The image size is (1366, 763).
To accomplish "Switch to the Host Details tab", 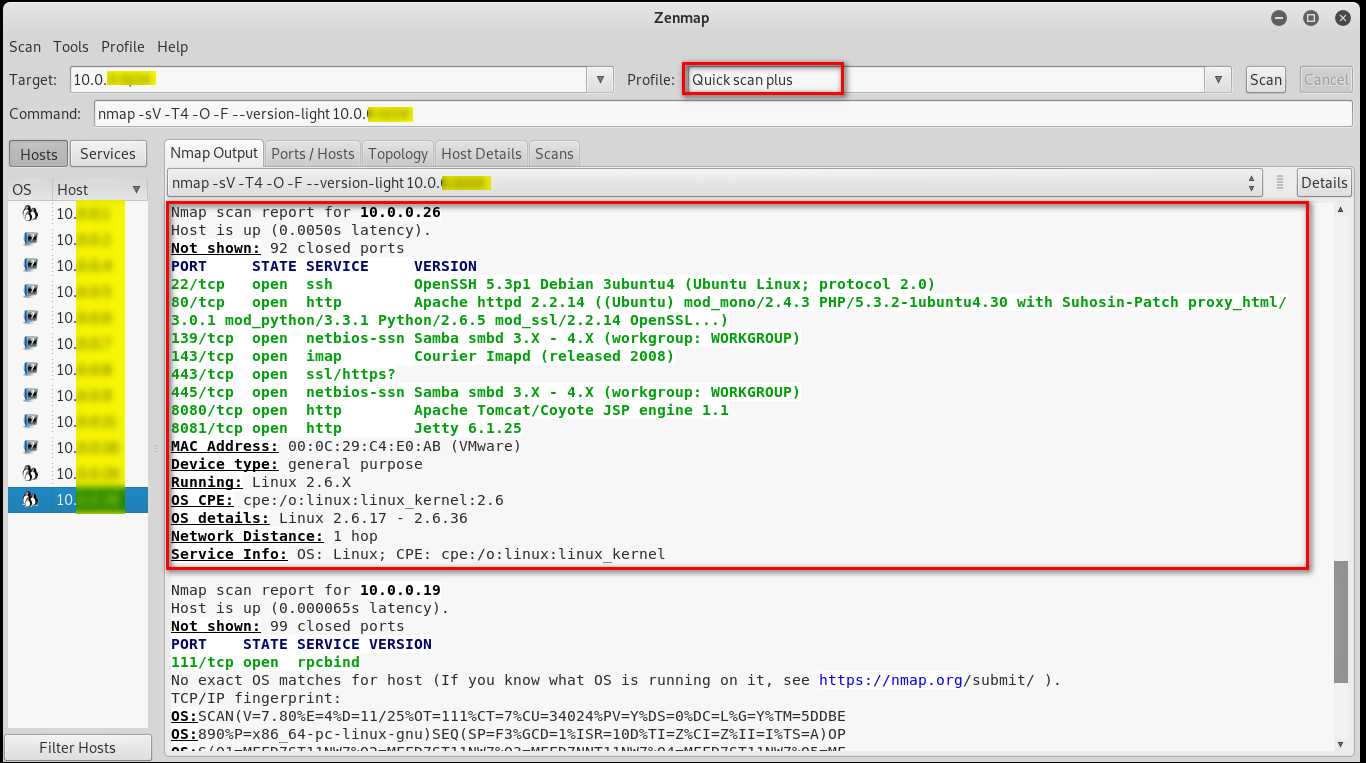I will tap(481, 154).
